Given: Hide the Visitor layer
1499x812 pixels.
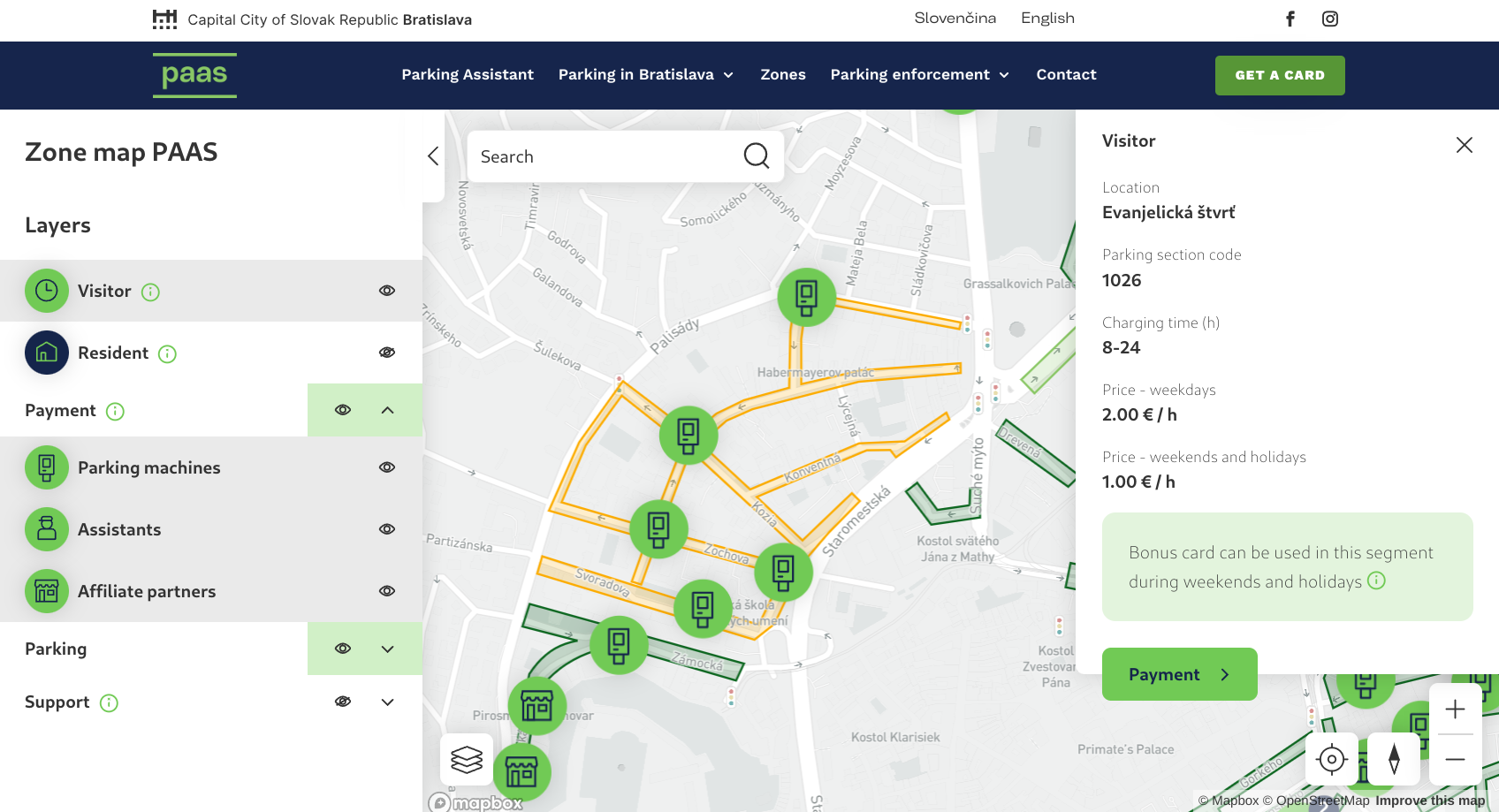Looking at the screenshot, I should pos(387,291).
